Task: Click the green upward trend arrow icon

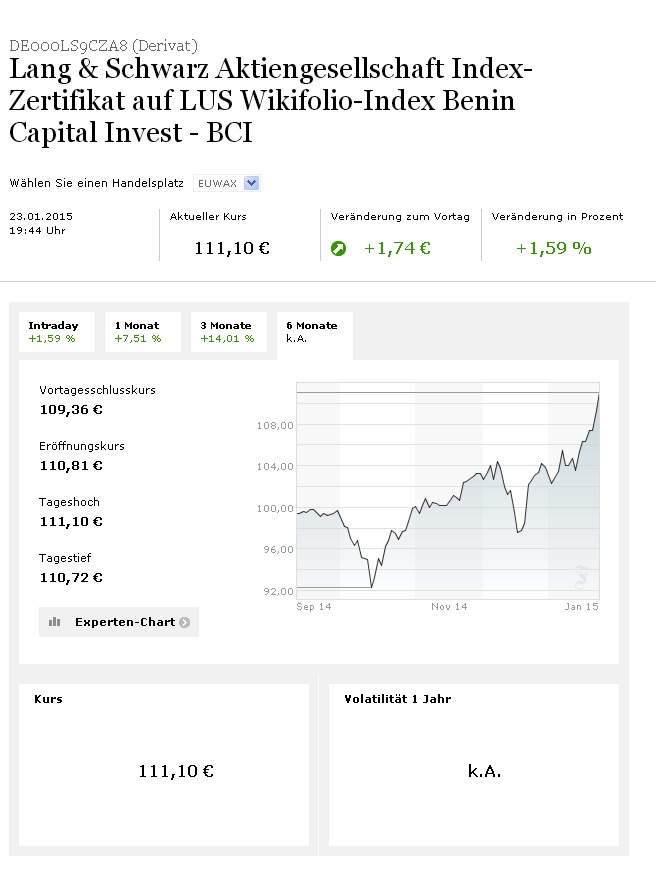Action: click(x=338, y=249)
